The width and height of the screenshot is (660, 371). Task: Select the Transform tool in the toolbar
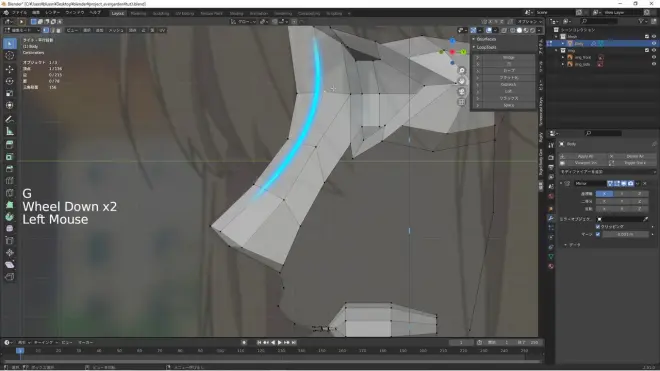(x=10, y=105)
